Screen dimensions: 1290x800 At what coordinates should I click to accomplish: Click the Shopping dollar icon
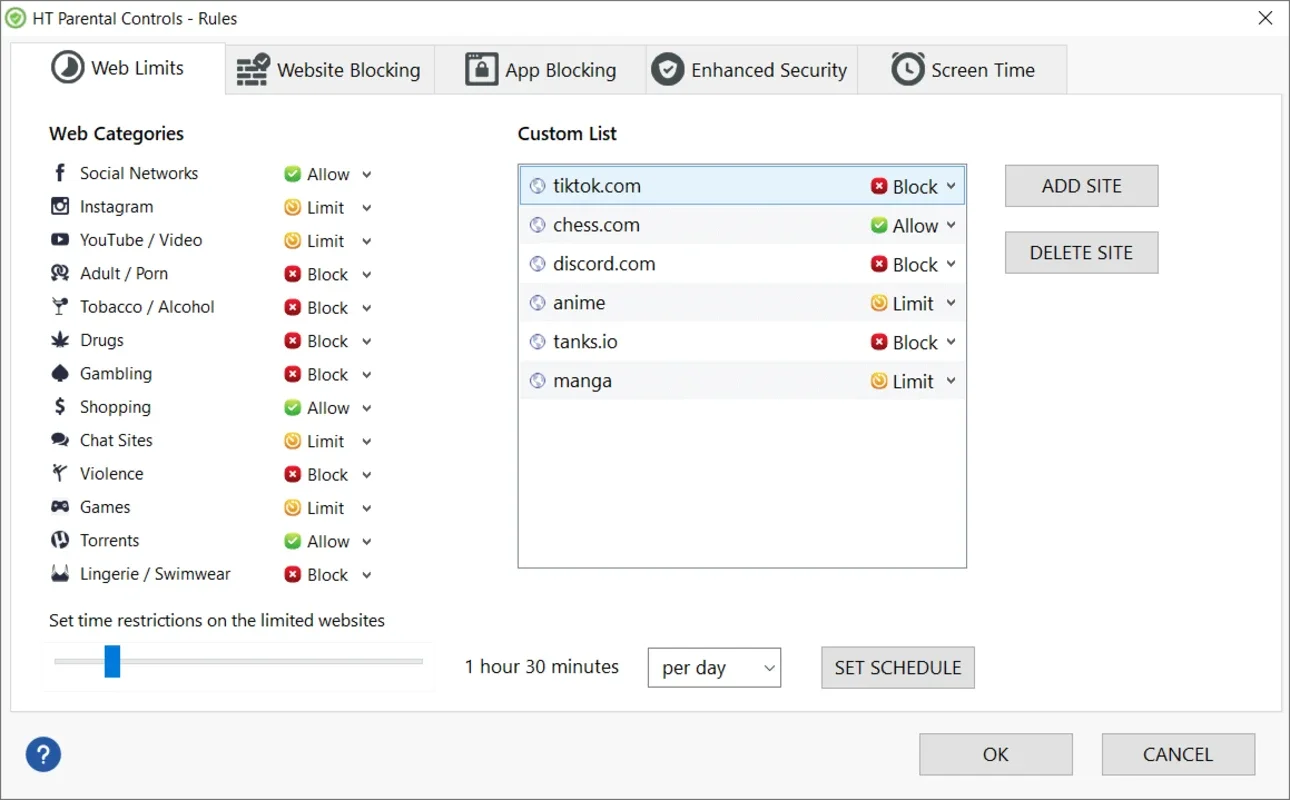click(x=60, y=407)
